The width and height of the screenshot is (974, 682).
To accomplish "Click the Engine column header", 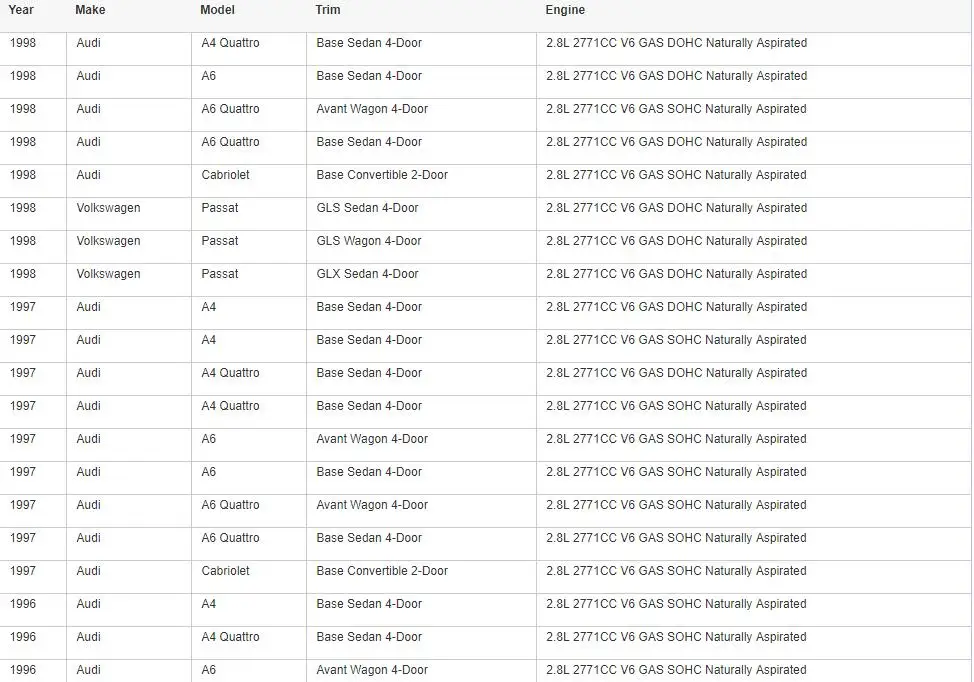I will point(565,10).
